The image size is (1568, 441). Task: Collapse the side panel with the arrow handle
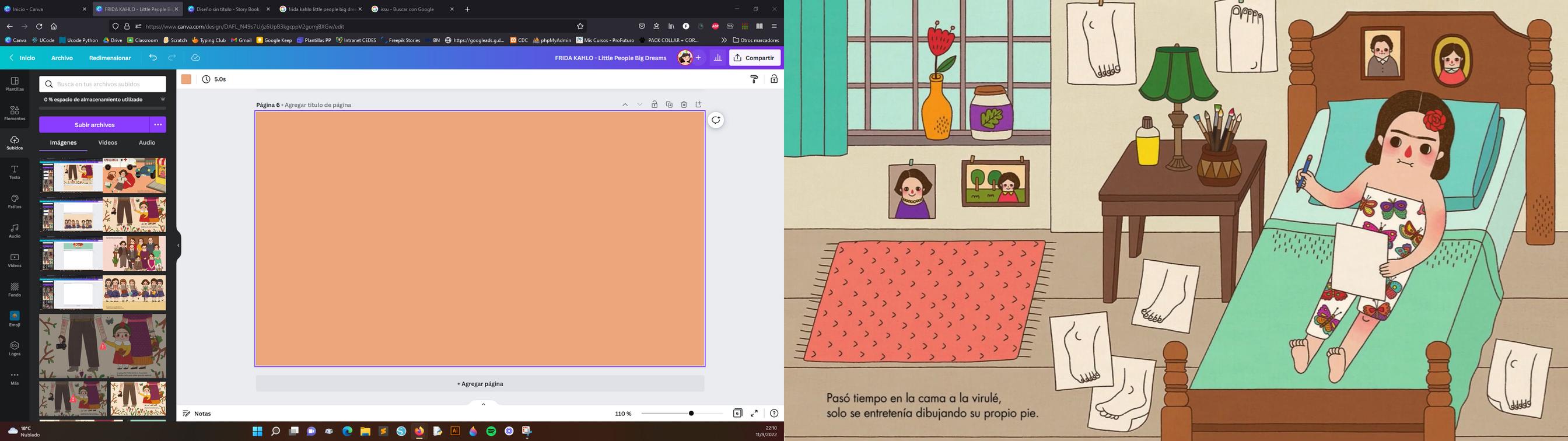point(178,246)
